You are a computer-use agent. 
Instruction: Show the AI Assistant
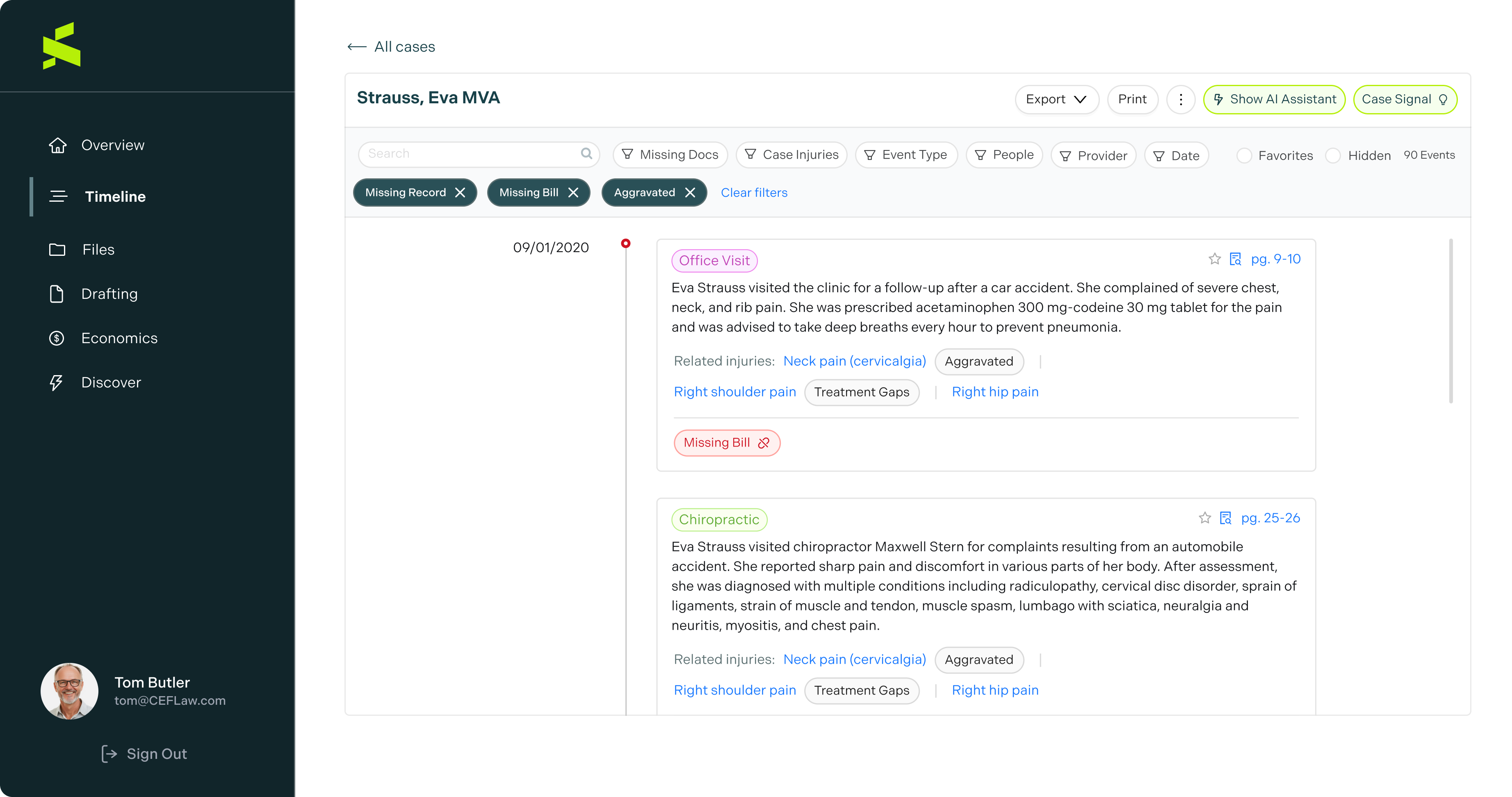[1274, 99]
